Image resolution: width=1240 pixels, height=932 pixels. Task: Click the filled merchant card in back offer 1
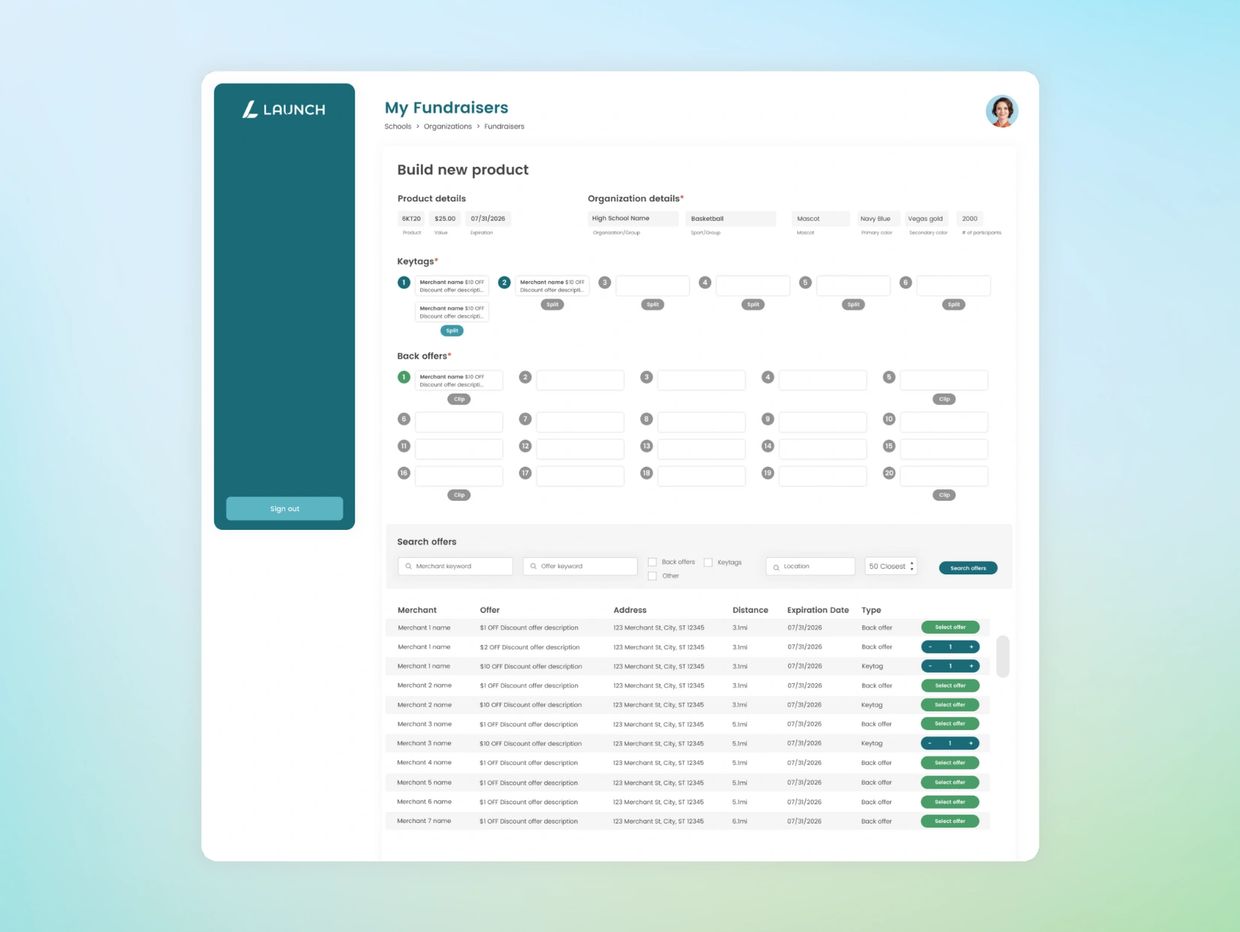(x=459, y=380)
